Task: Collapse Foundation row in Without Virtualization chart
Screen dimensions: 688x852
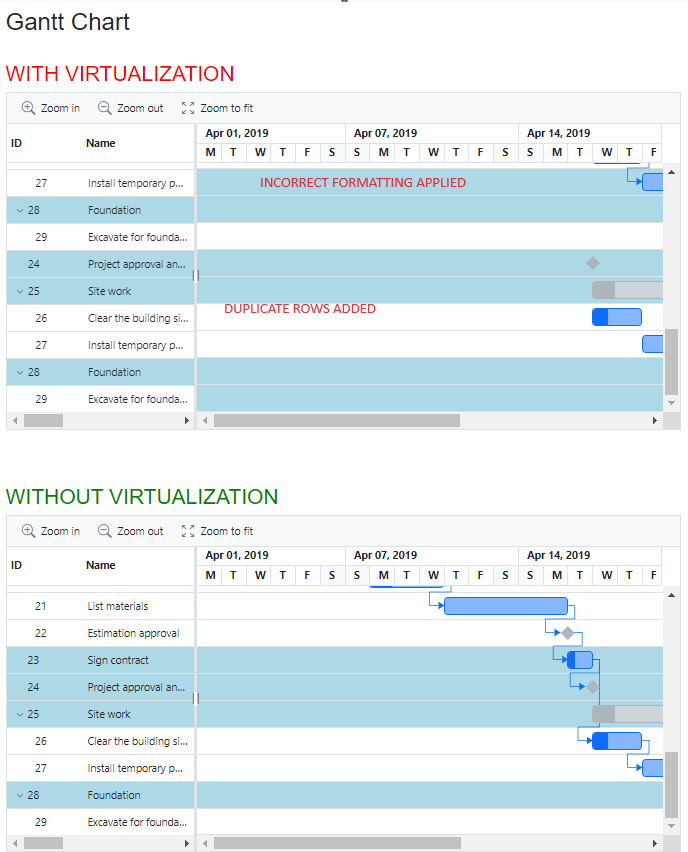Action: coord(20,795)
